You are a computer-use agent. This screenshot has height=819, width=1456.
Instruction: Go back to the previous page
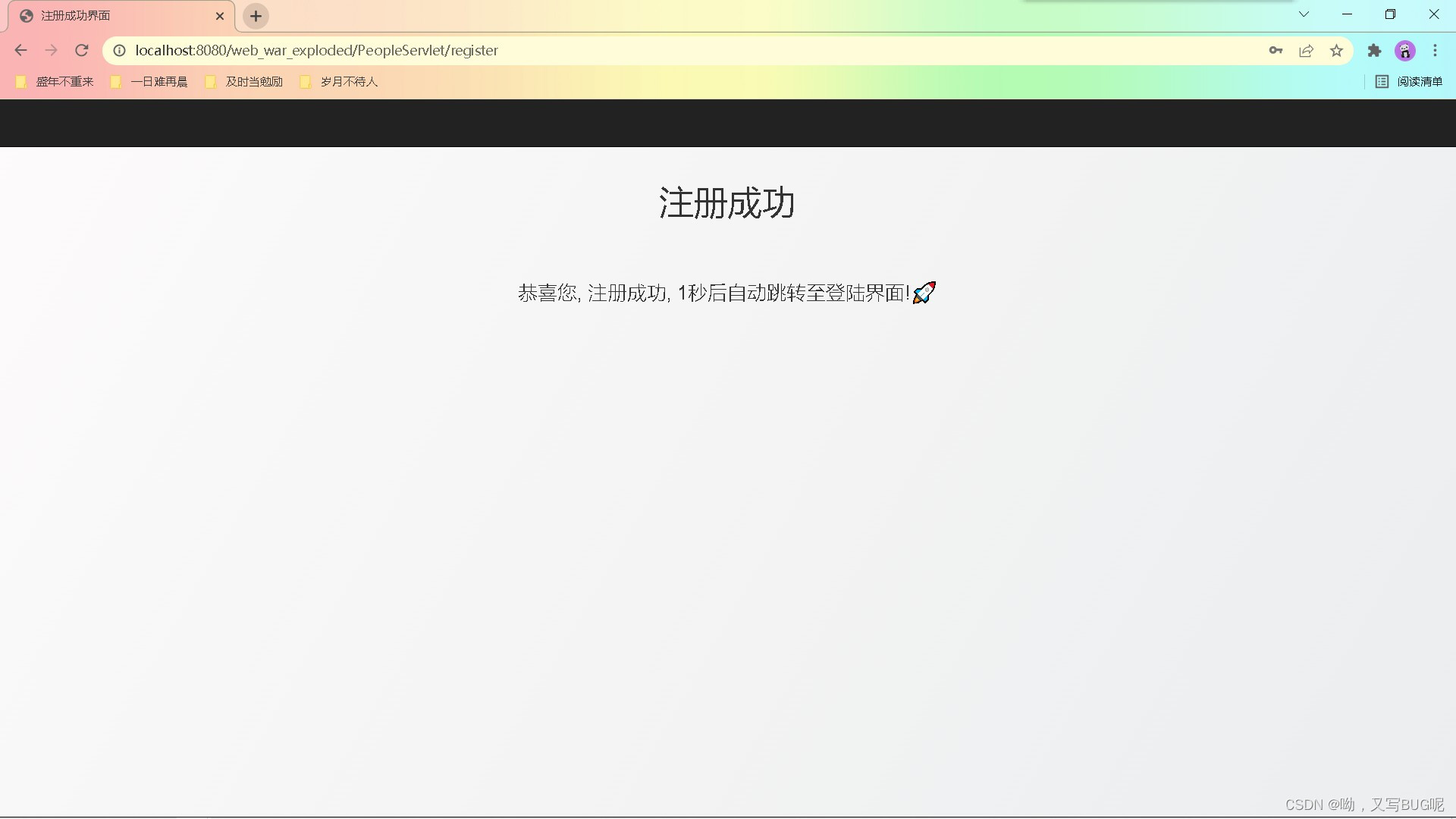click(x=20, y=51)
